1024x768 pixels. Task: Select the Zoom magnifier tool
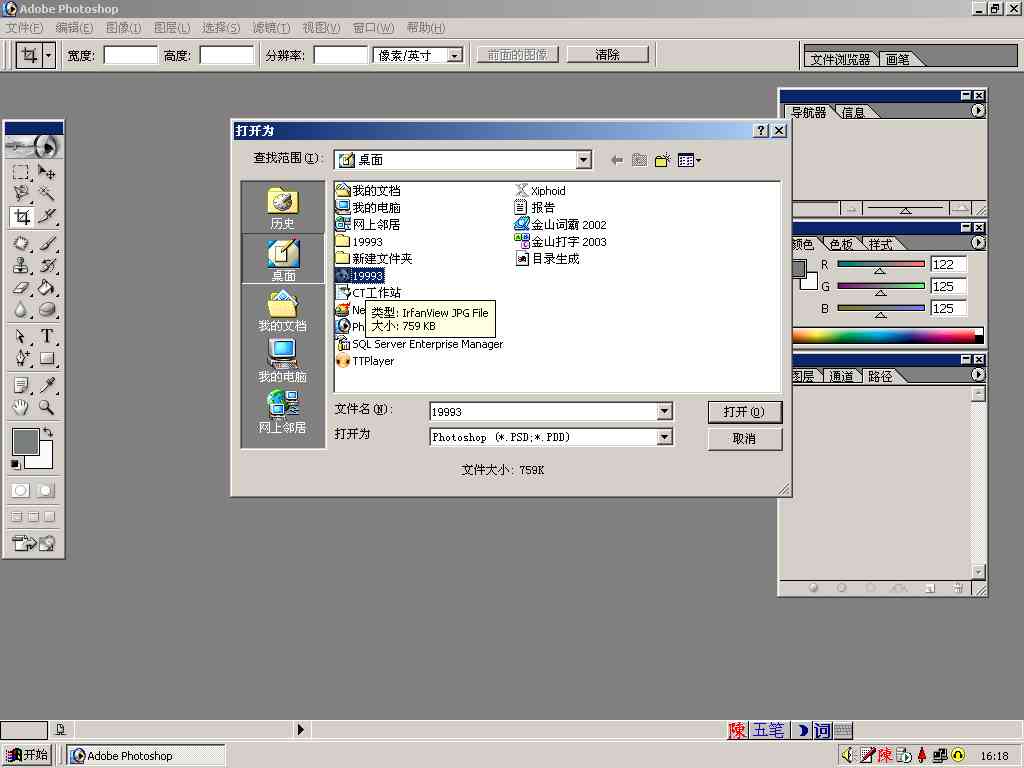(46, 408)
